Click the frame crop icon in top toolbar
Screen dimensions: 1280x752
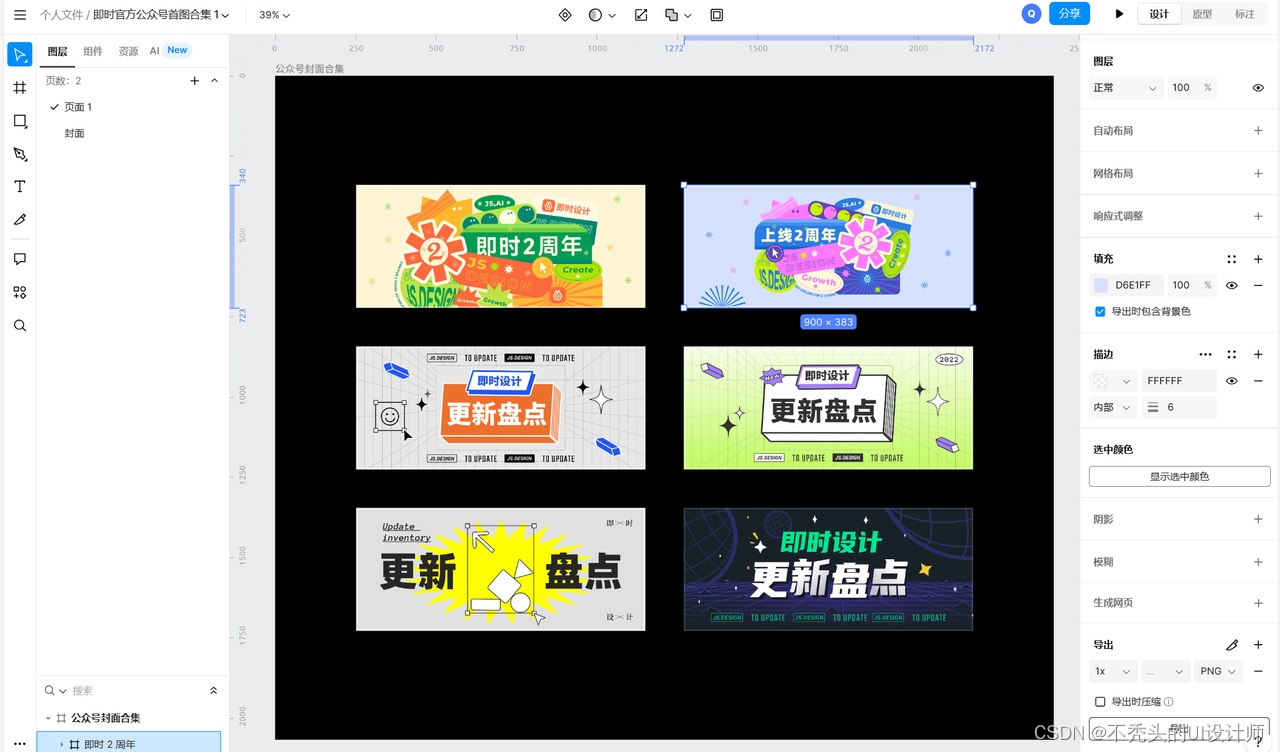(717, 15)
